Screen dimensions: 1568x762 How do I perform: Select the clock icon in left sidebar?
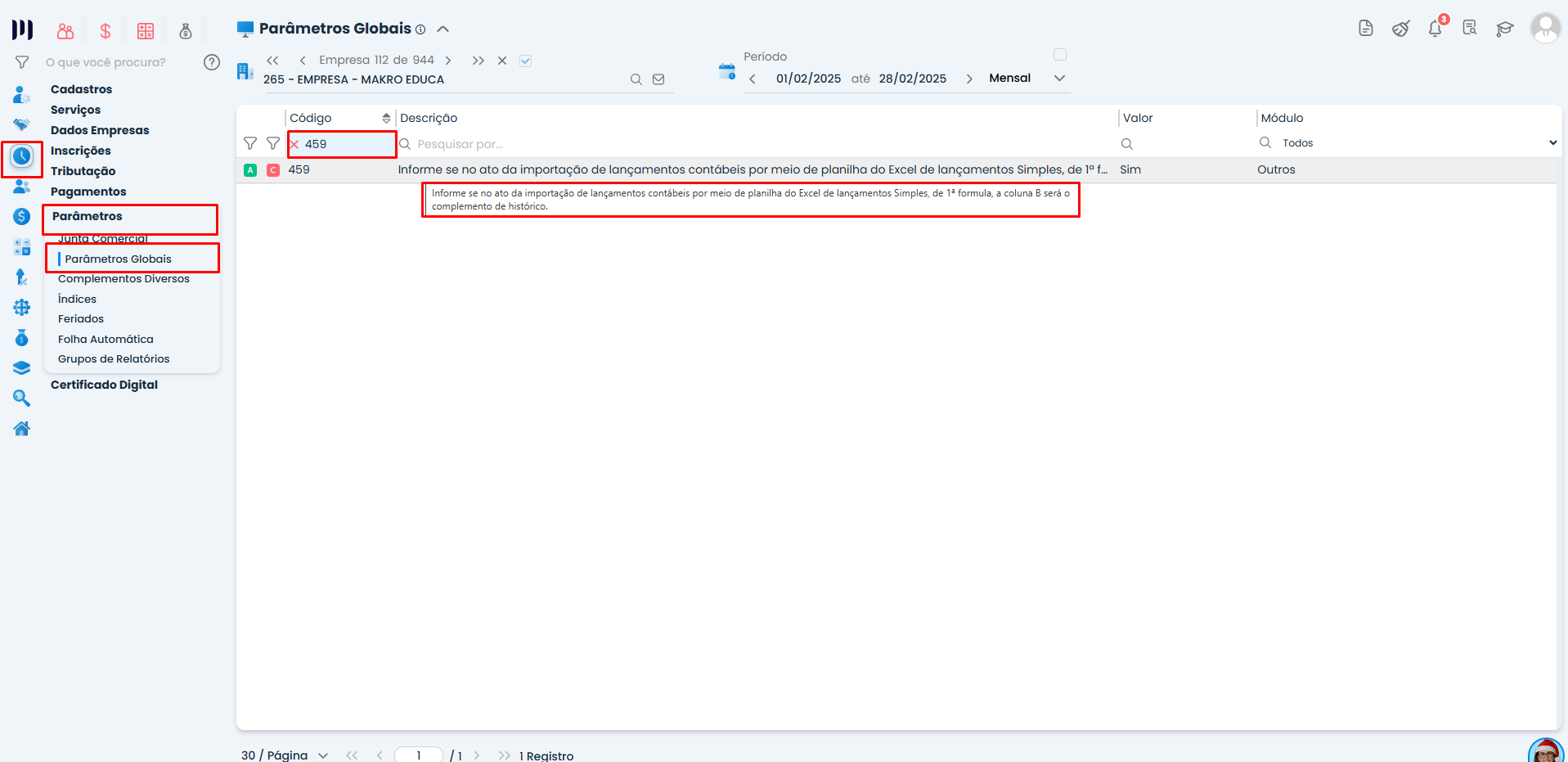(x=21, y=156)
